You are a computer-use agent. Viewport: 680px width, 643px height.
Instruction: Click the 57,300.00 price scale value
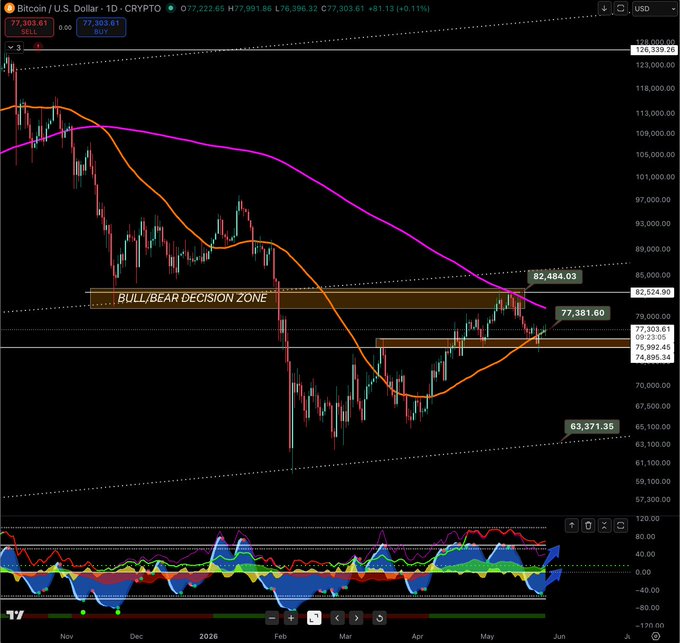655,499
